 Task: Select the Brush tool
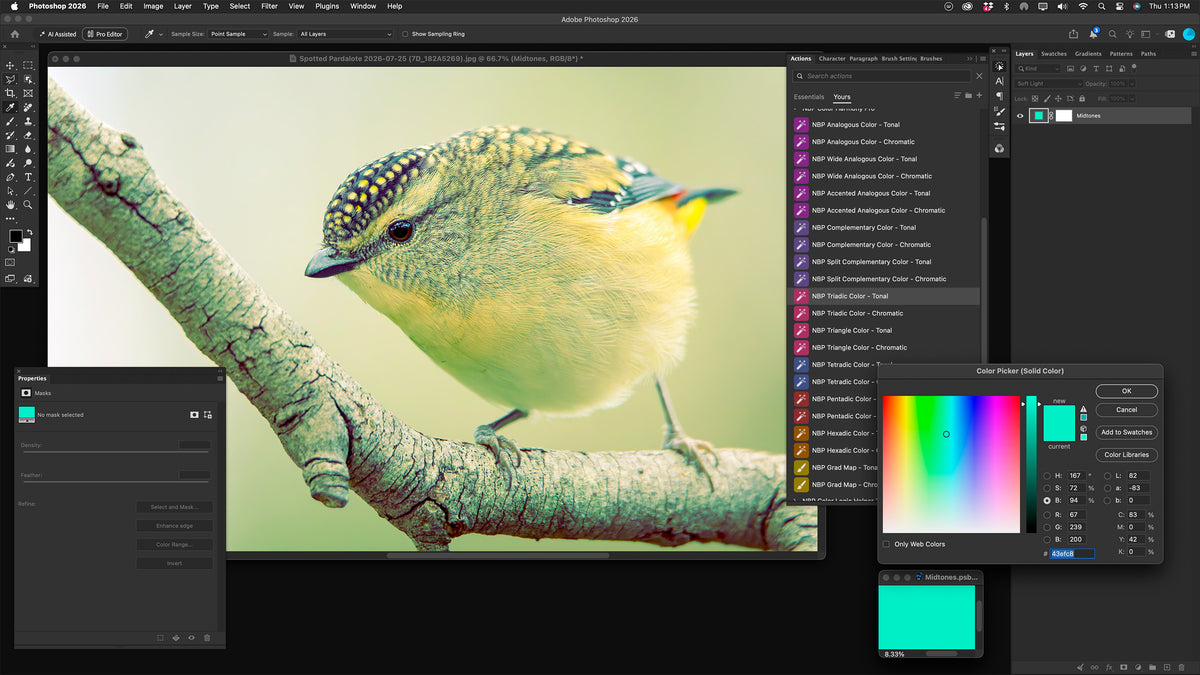pyautogui.click(x=10, y=121)
